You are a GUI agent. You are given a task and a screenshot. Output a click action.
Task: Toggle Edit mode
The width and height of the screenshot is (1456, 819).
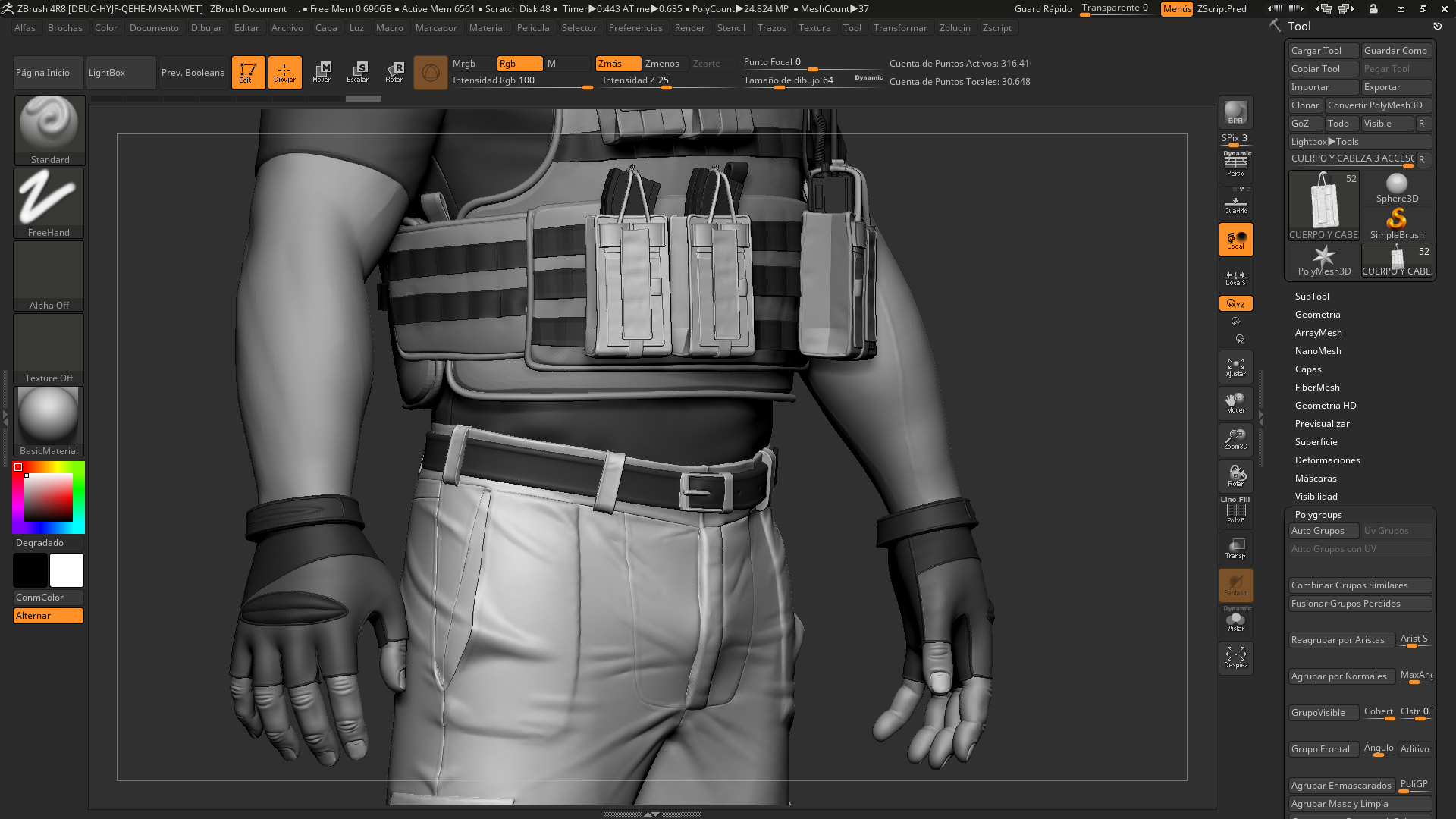pos(249,72)
